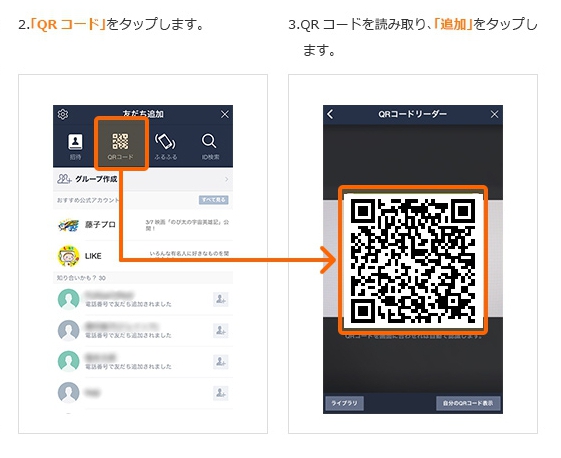Image resolution: width=561 pixels, height=458 pixels.
Task: Open the LIKE official account
Action: (x=143, y=256)
